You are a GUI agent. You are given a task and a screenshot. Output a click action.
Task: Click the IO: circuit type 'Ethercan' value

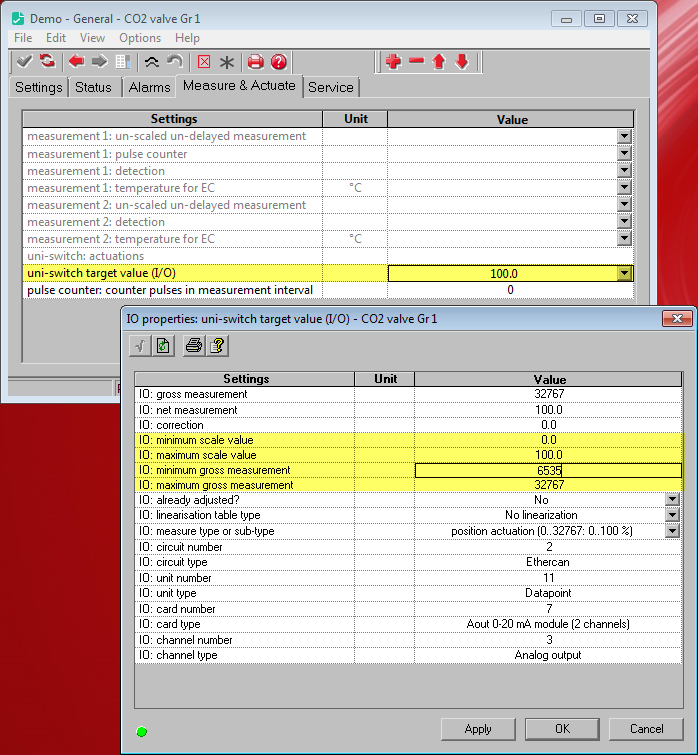coord(548,562)
